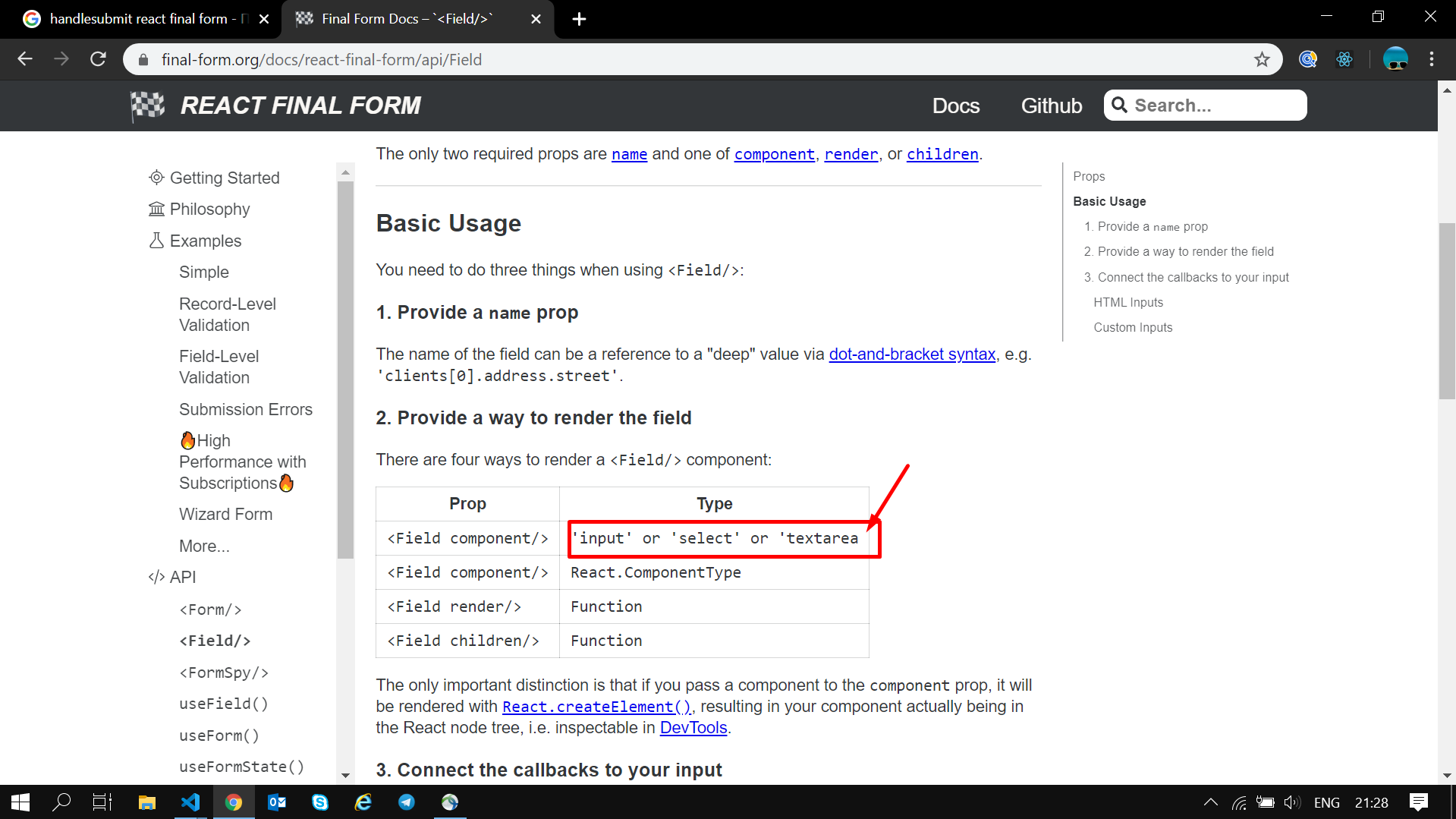
Task: Open the Docs navigation link
Action: 956,106
